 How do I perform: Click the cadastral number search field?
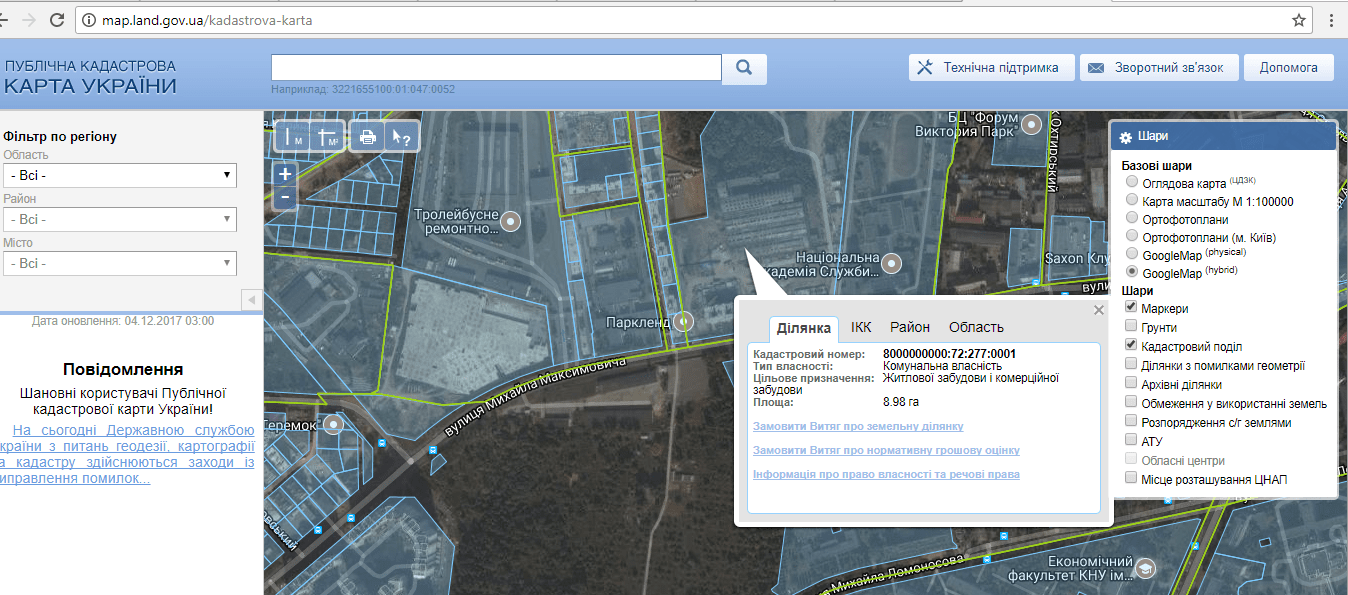(x=496, y=67)
